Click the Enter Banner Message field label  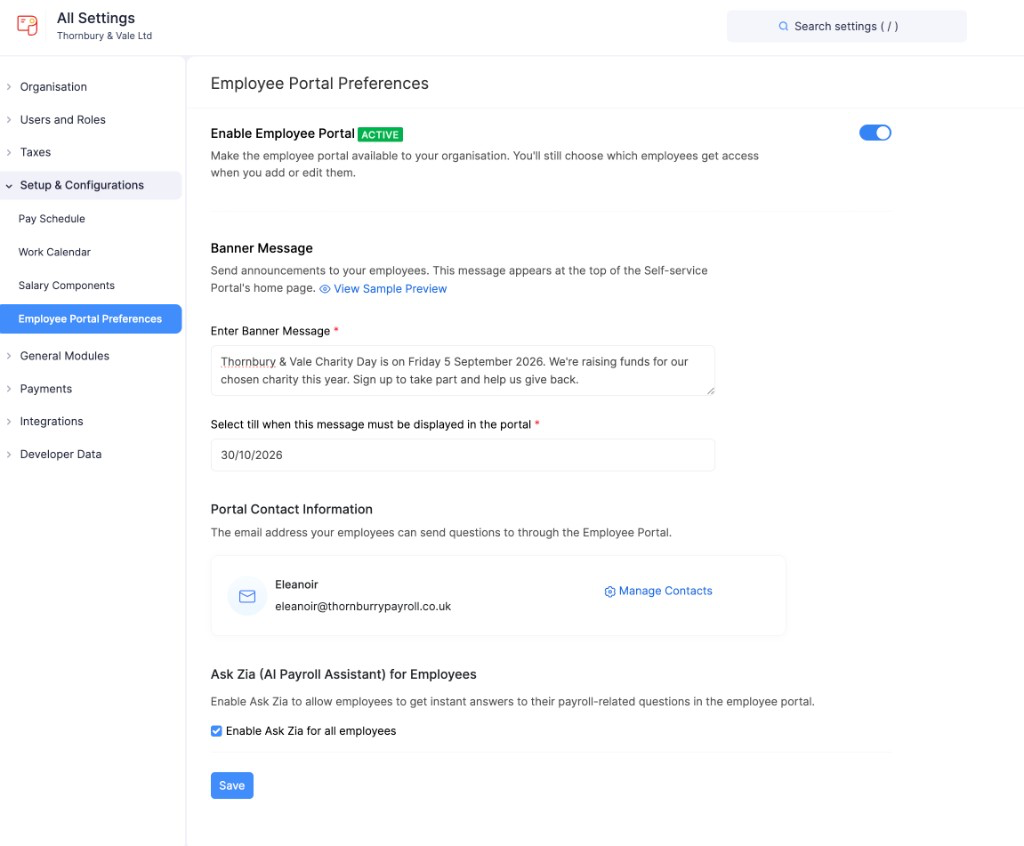click(x=270, y=331)
